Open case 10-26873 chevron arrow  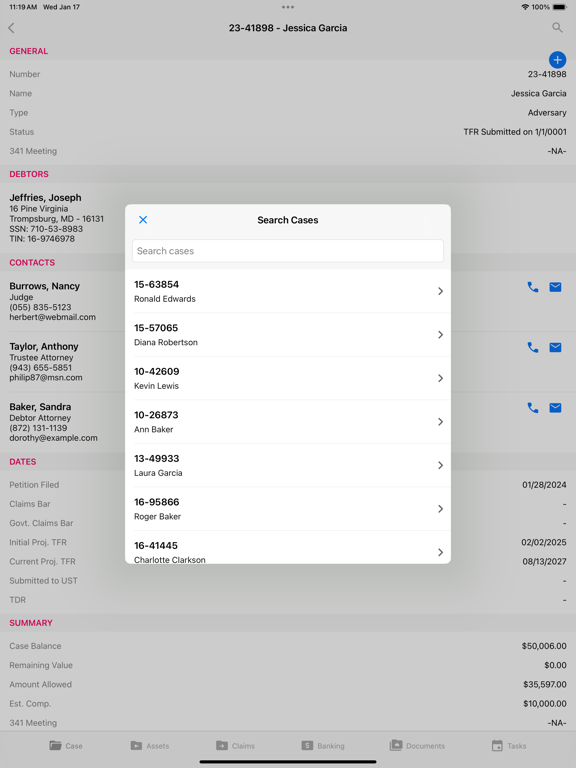(440, 422)
